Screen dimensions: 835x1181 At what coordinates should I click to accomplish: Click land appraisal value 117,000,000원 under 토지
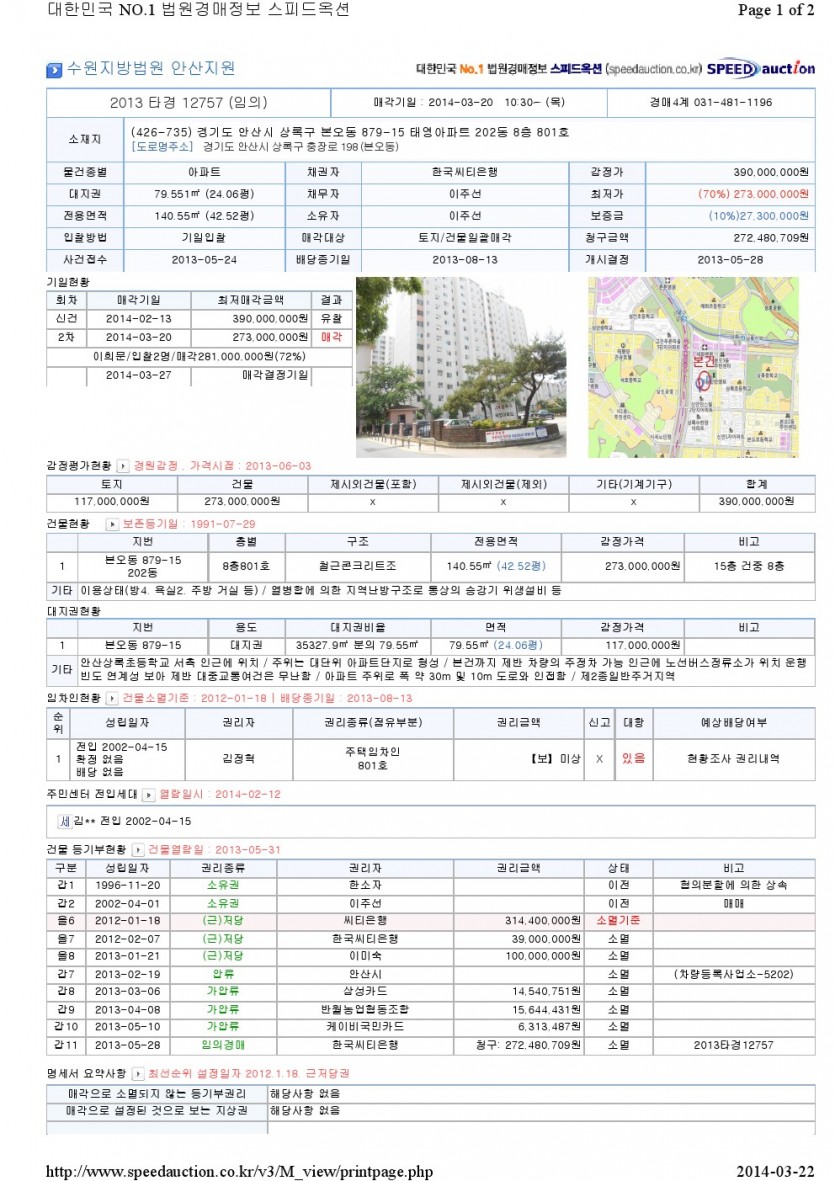[x=111, y=502]
